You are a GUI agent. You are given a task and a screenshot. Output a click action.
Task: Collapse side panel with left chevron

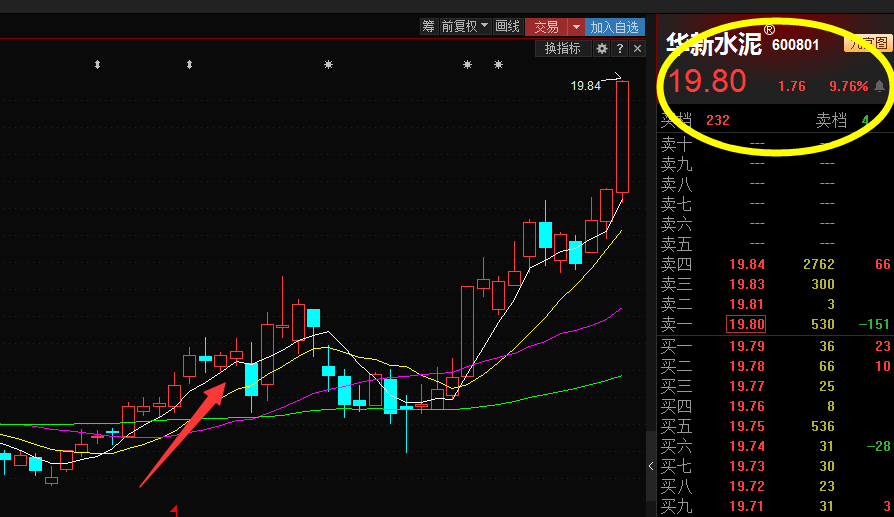tap(652, 466)
